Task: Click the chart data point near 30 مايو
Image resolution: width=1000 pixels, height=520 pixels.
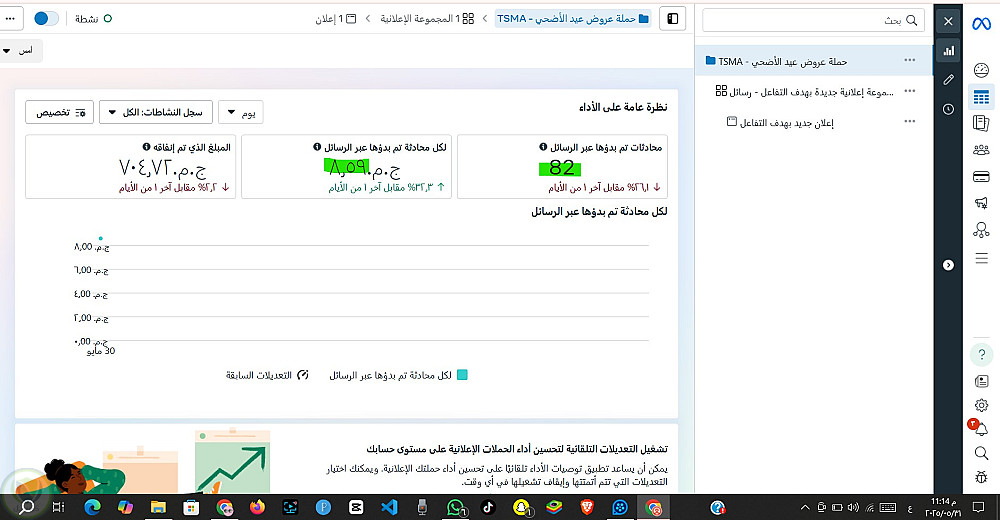Action: [101, 239]
